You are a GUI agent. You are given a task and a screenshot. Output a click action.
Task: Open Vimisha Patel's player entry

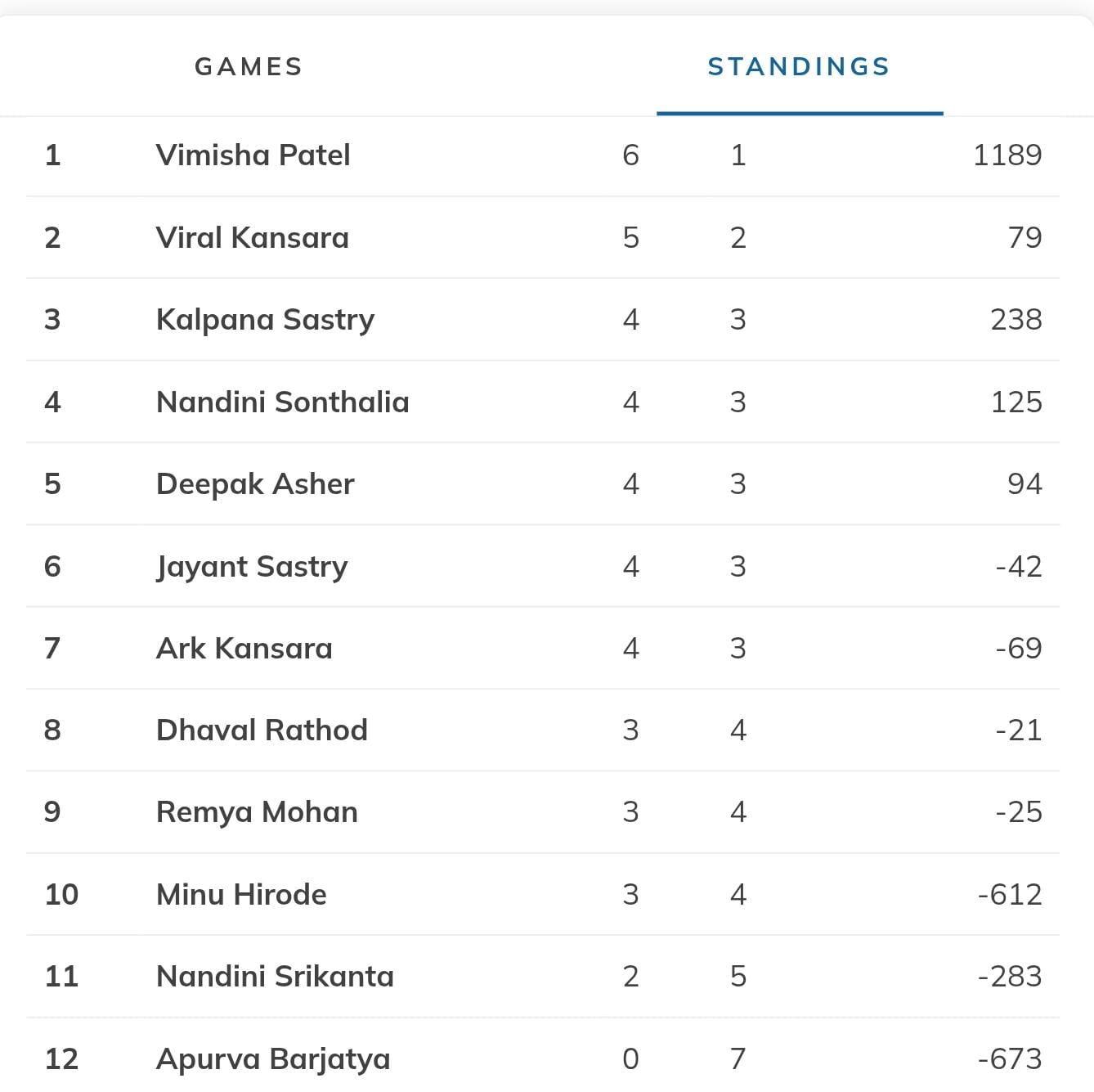click(x=253, y=155)
